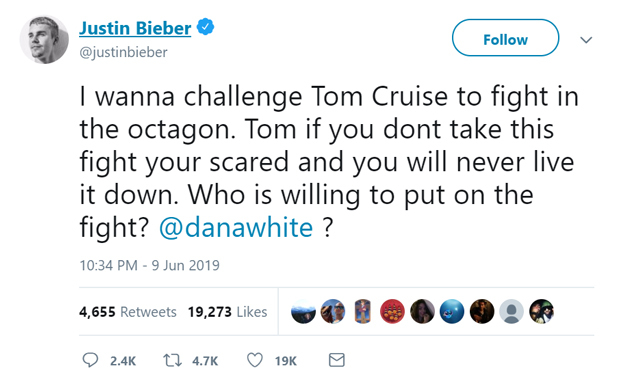The height and width of the screenshot is (391, 620).
Task: View the 19,273 Likes list
Action: click(228, 312)
